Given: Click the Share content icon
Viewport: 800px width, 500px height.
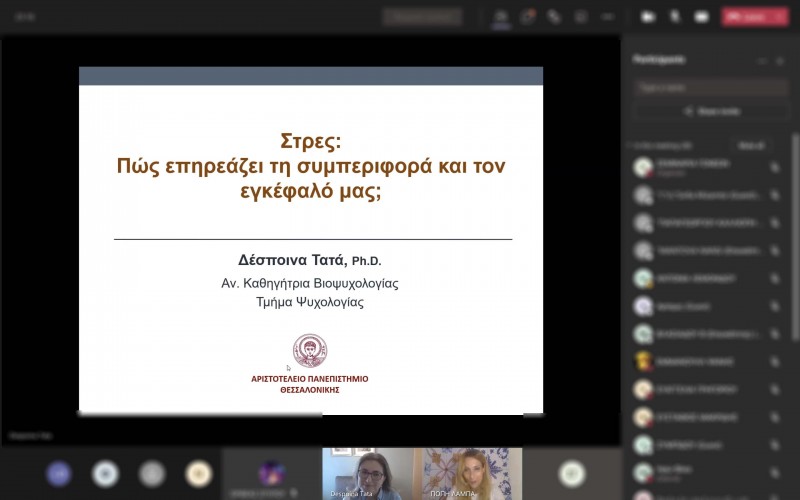Looking at the screenshot, I should 701,17.
